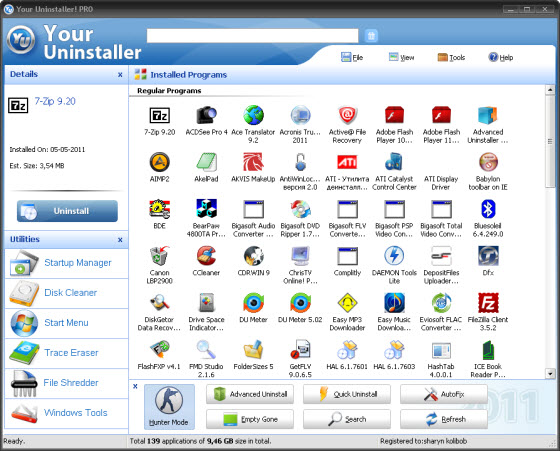
Task: Open the File menu
Action: tap(352, 57)
